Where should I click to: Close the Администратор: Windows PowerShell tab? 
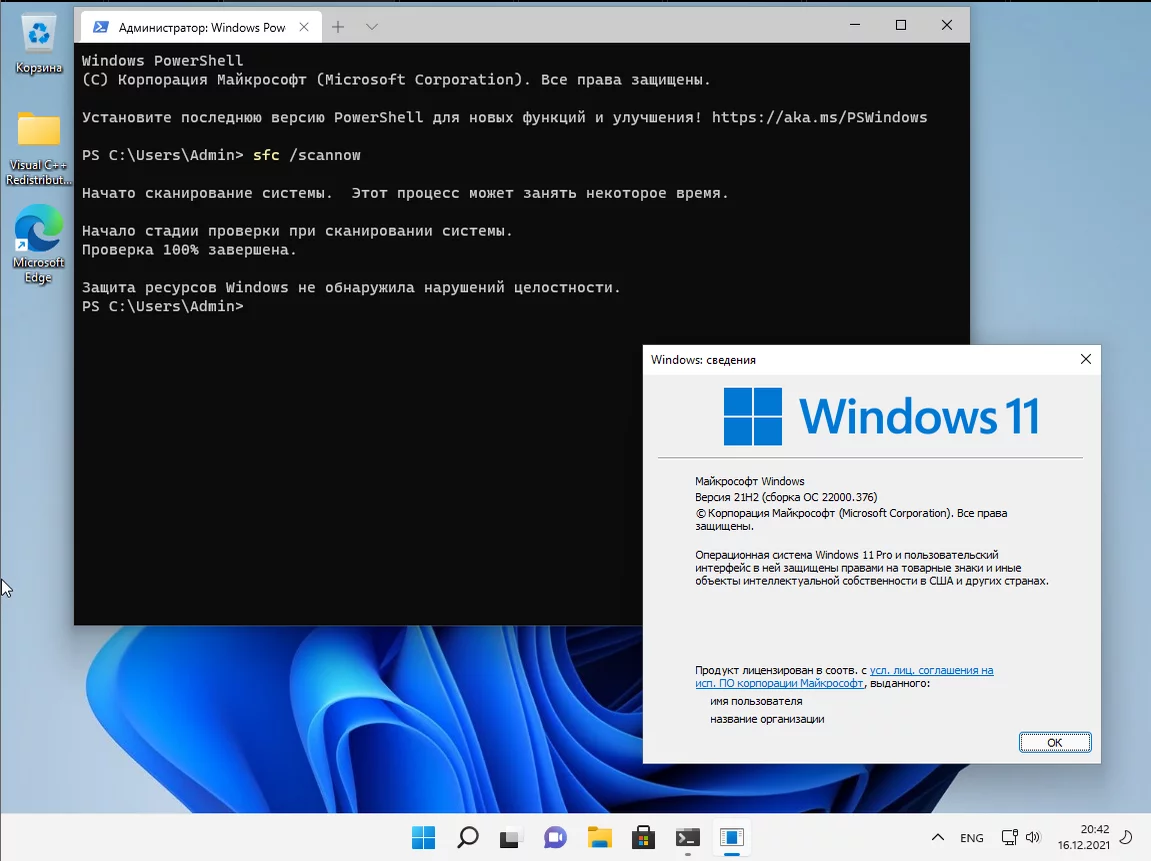(304, 27)
